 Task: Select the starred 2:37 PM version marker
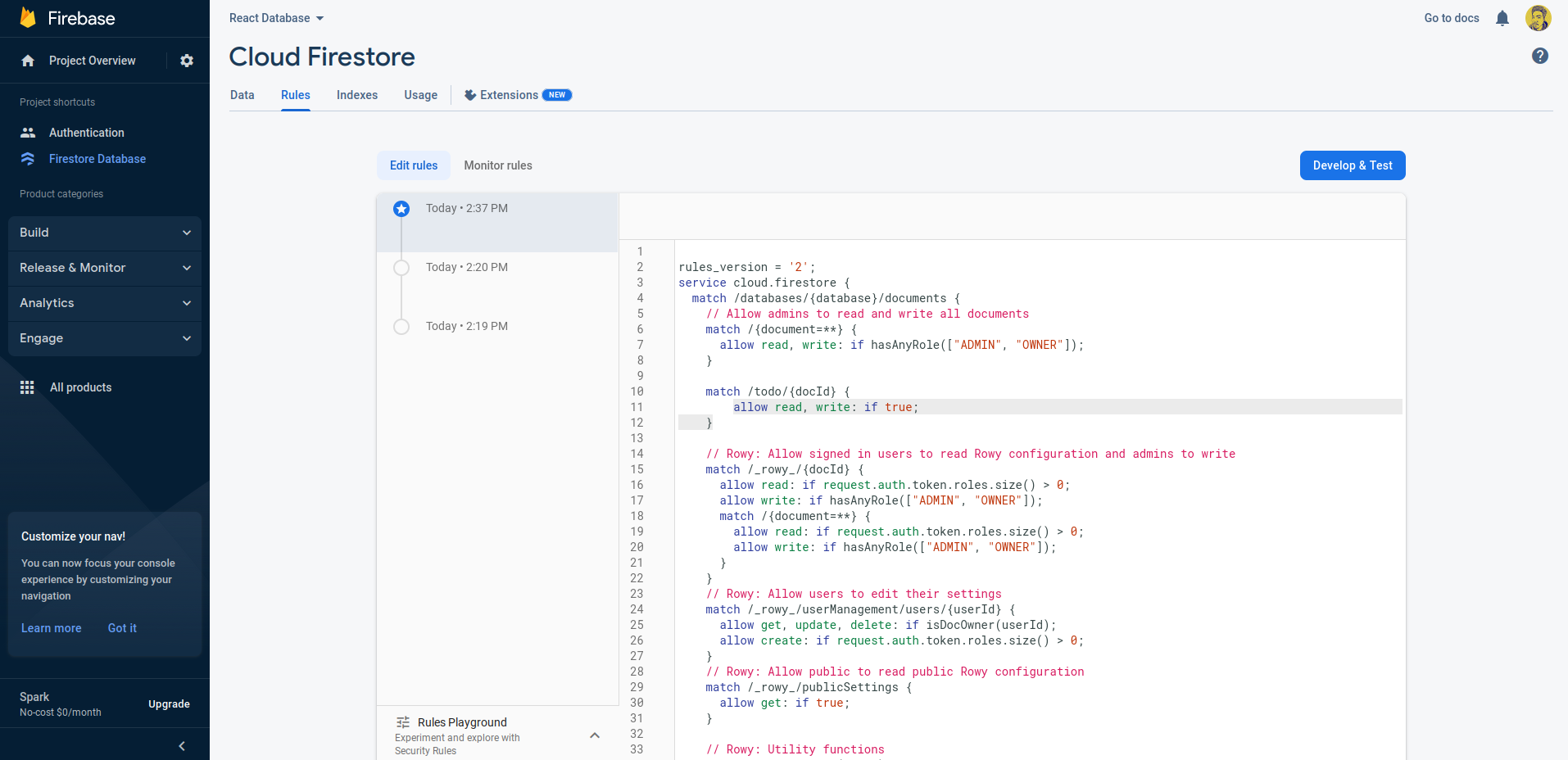coord(401,209)
